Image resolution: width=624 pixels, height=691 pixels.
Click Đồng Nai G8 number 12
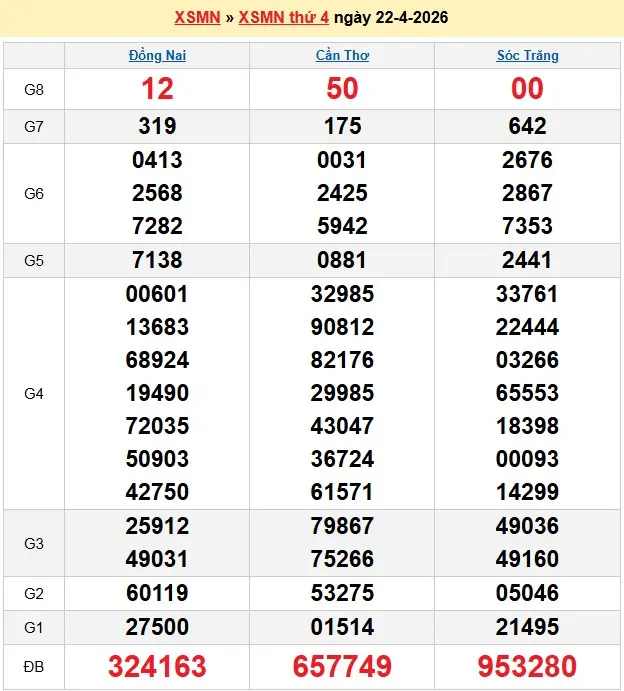point(157,89)
